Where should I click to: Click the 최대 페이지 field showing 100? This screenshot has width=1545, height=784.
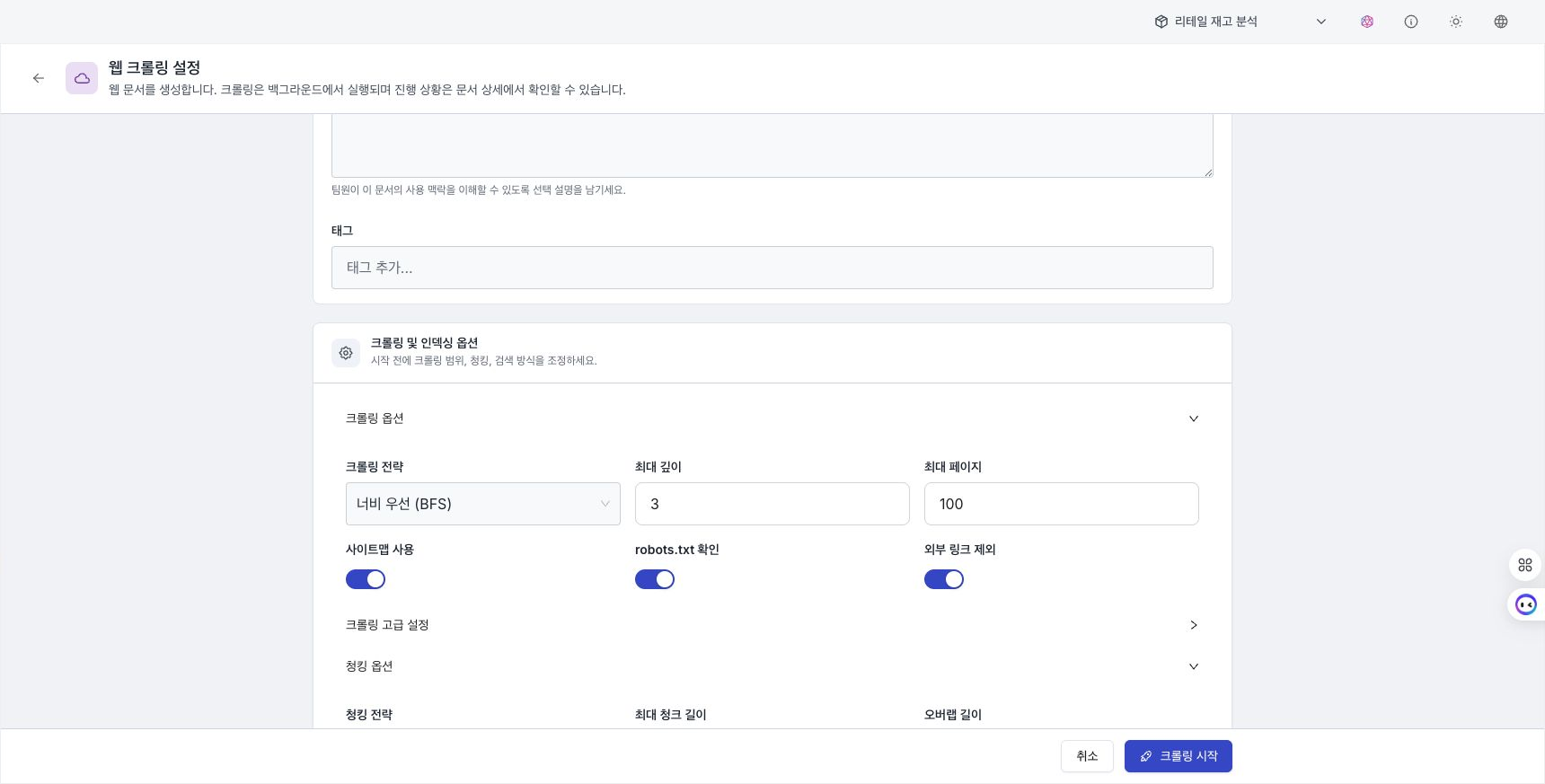1062,504
